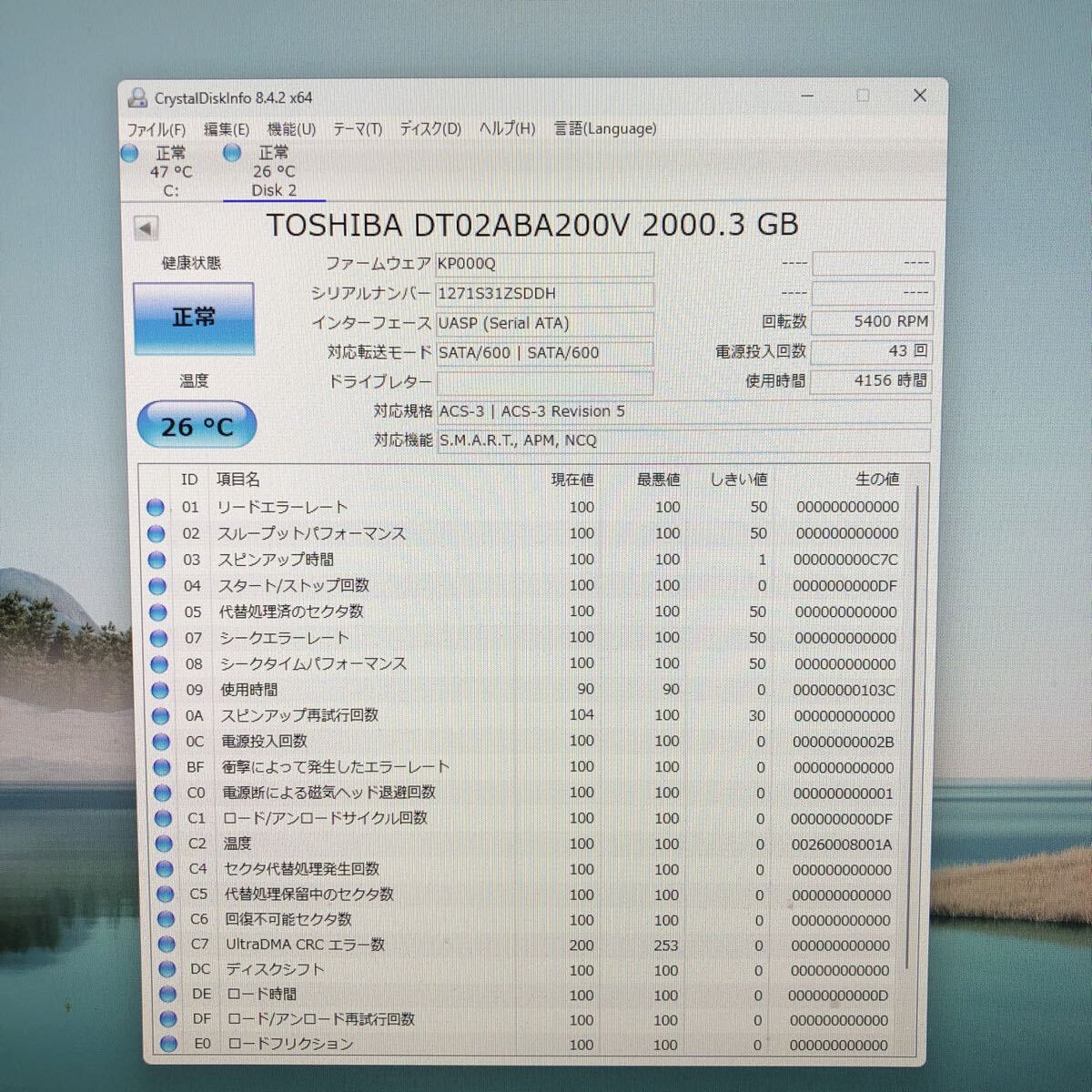The height and width of the screenshot is (1092, 1092).
Task: Open the 機能(U) menu
Action: 291,129
